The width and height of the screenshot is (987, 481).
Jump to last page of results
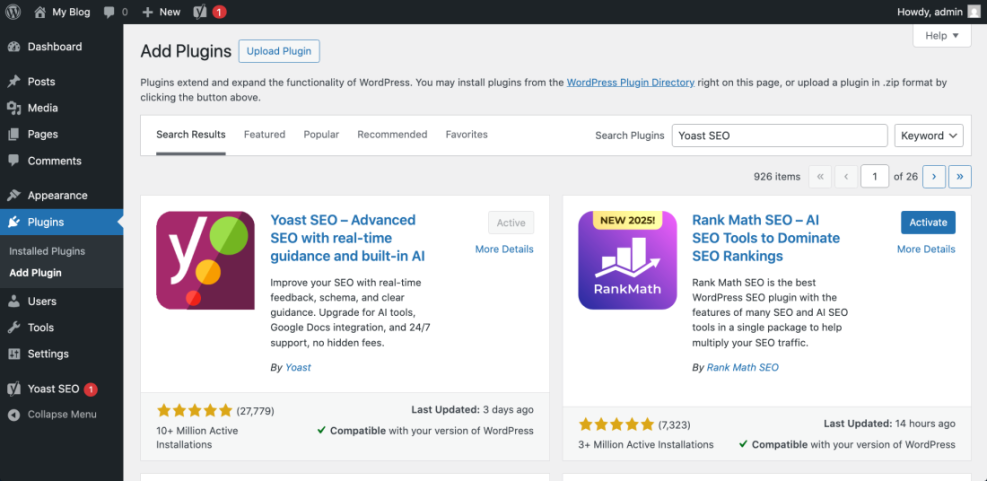[x=960, y=177]
